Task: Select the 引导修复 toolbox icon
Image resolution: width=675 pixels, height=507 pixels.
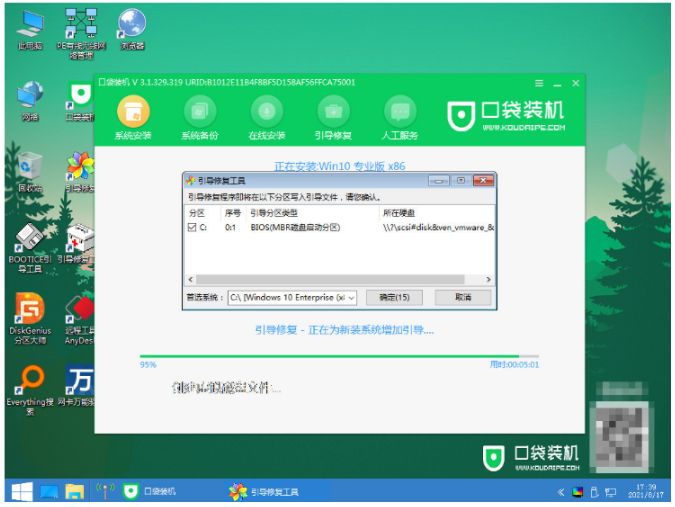Action: (334, 112)
